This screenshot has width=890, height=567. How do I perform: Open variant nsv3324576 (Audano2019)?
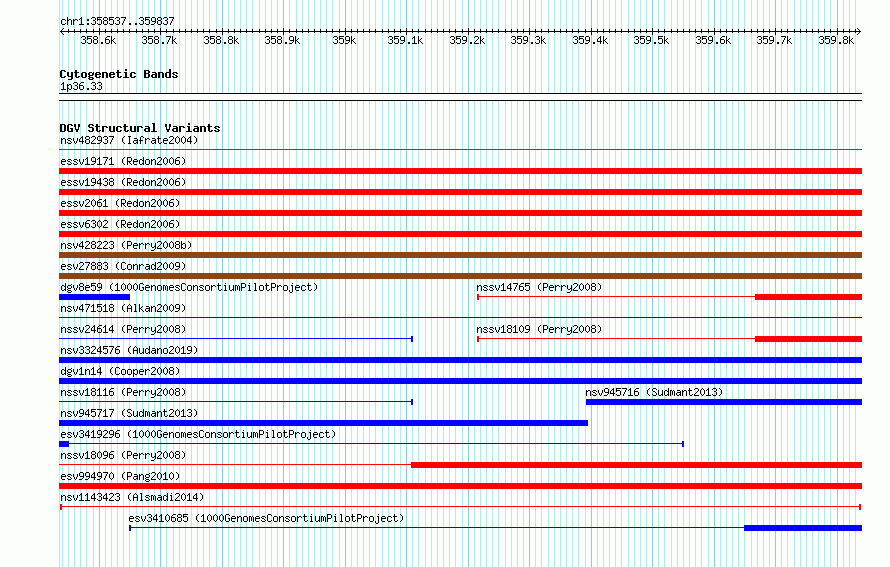[129, 350]
